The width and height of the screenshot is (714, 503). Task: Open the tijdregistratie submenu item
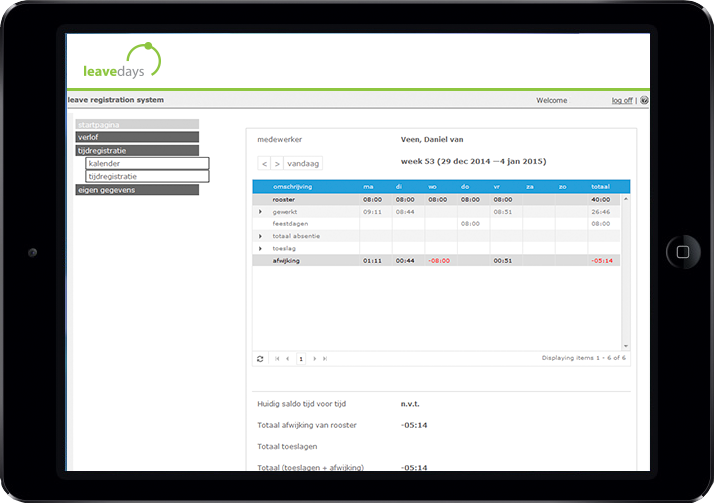(x=147, y=176)
